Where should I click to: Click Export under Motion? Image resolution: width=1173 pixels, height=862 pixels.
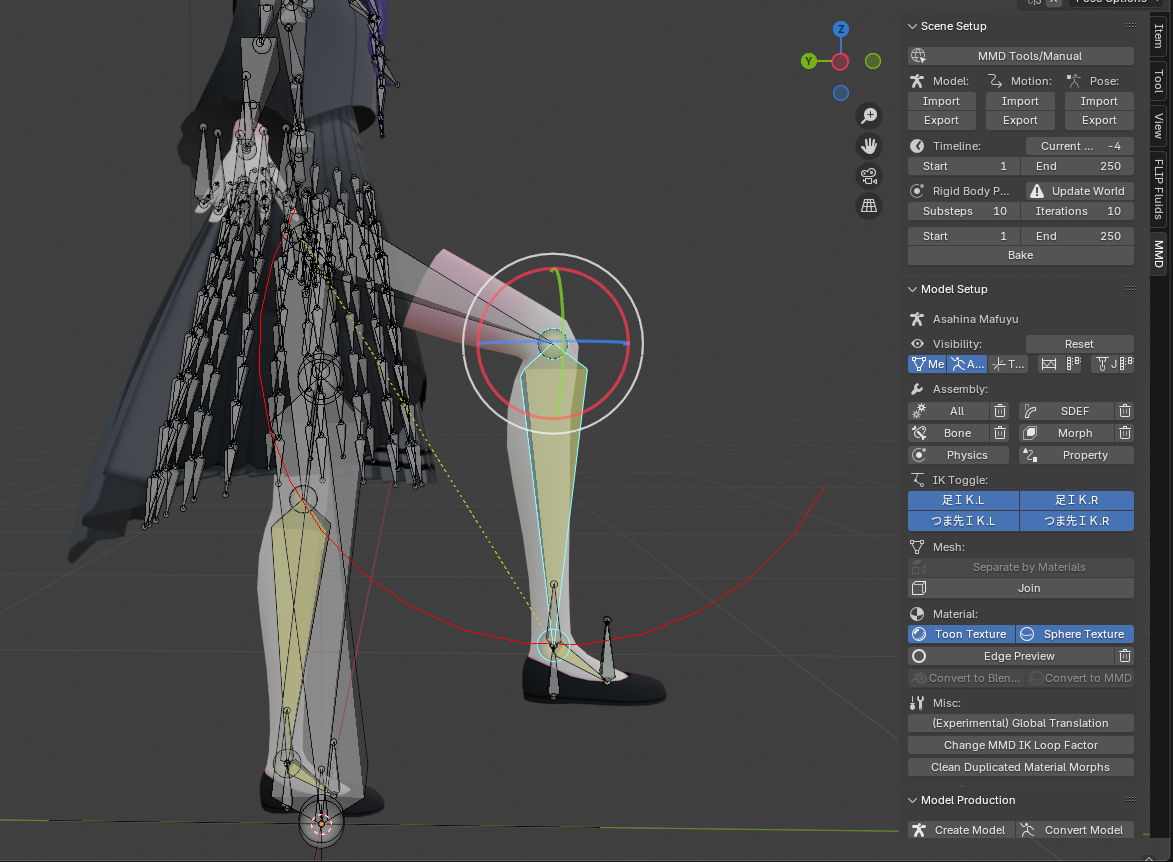[x=1020, y=120]
